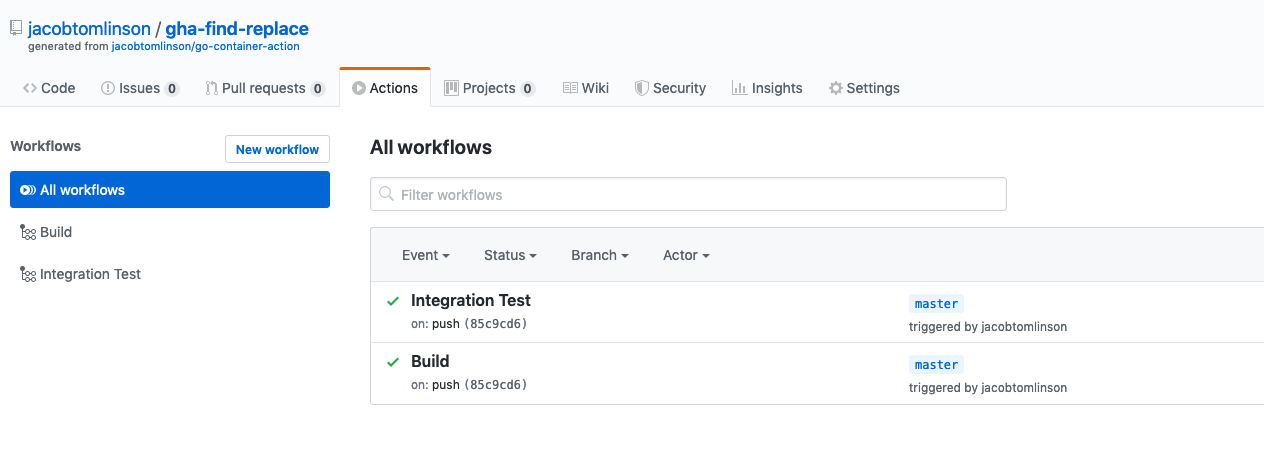Click the Wiki tab book icon
The height and width of the screenshot is (470, 1264).
[x=570, y=88]
